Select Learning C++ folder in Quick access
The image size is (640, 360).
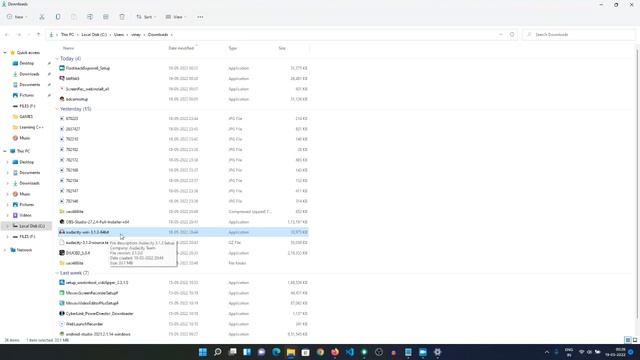31,127
